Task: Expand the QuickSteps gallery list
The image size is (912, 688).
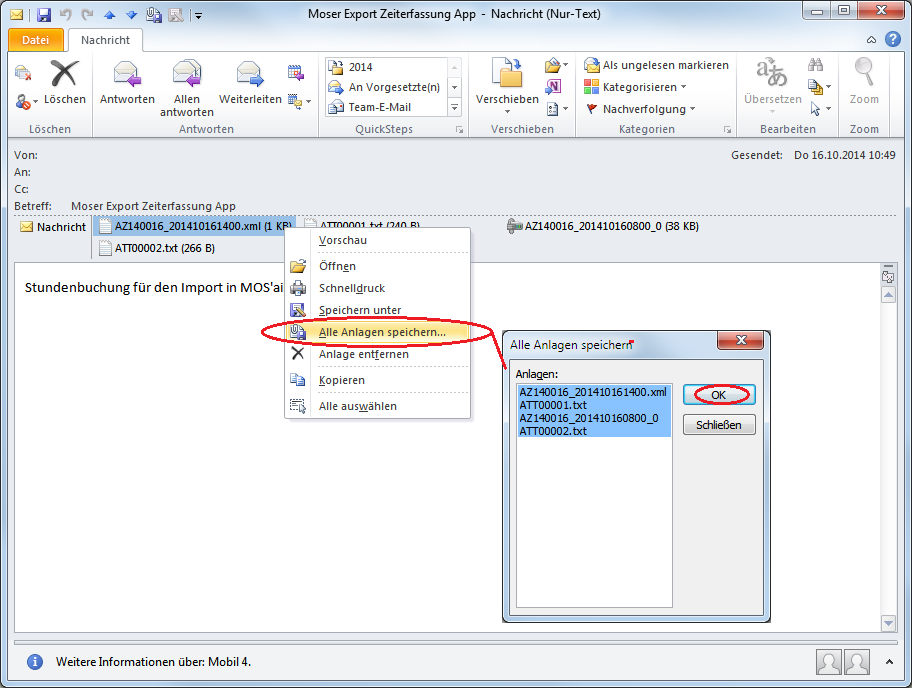Action: (454, 108)
